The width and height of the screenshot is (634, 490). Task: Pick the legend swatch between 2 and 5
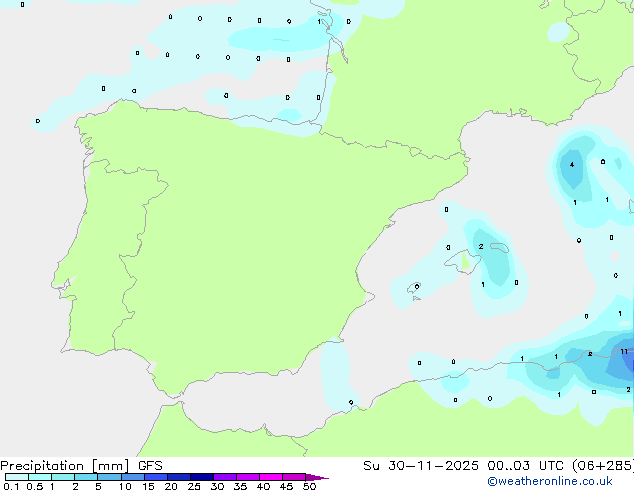(86, 477)
